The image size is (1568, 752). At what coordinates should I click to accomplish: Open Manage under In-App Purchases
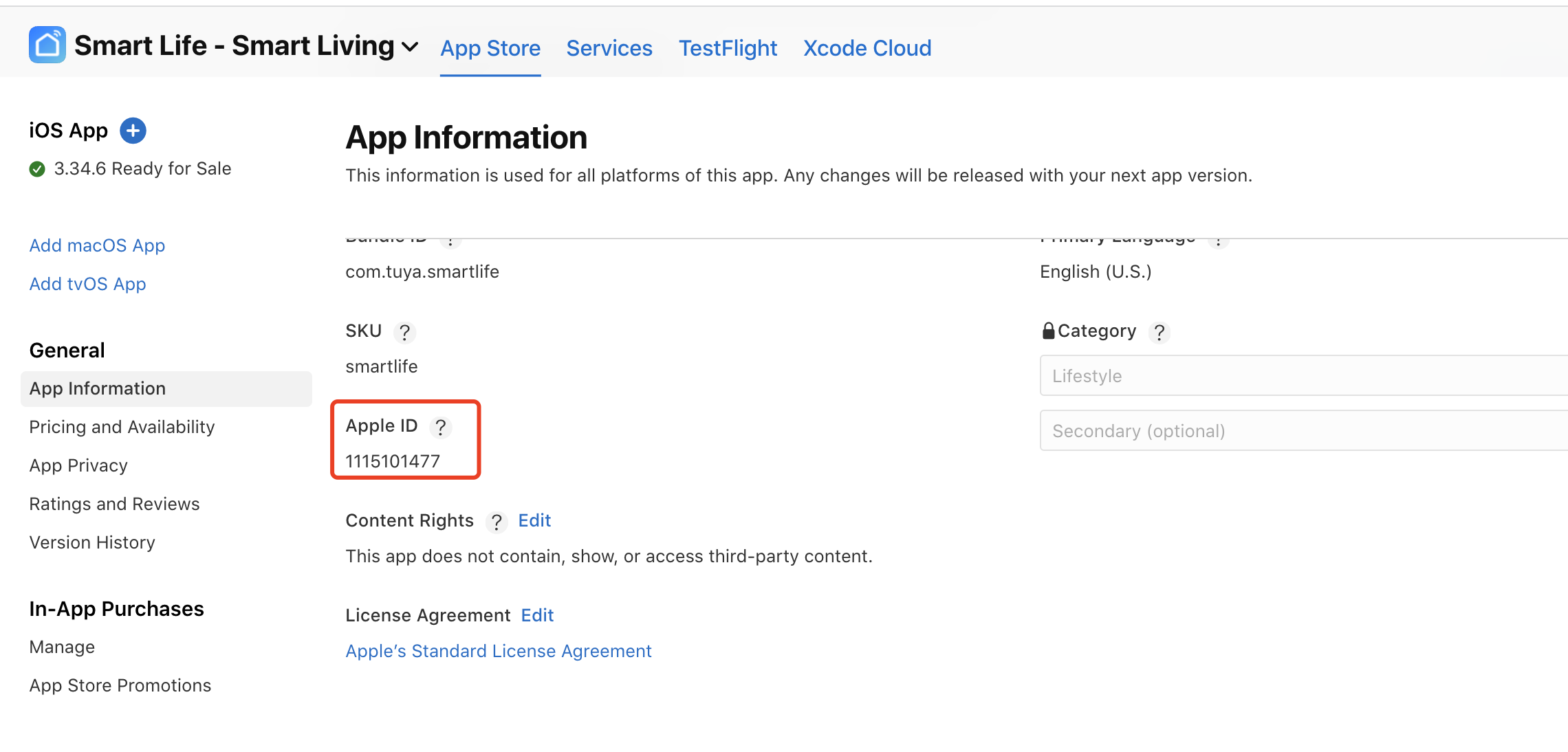62,648
